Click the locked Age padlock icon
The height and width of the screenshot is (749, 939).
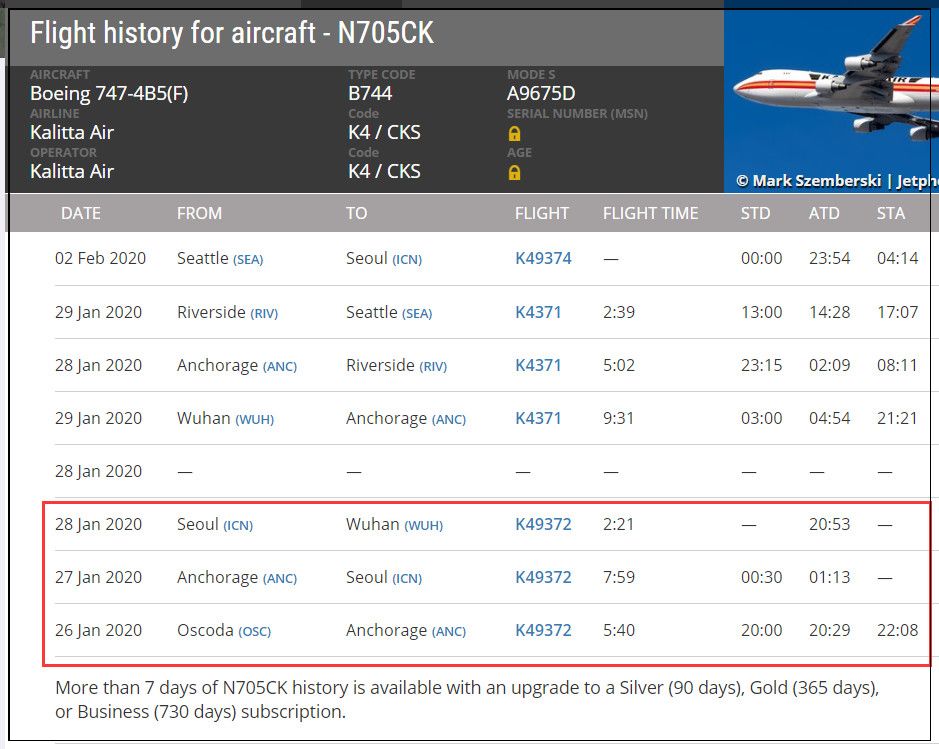click(x=514, y=172)
